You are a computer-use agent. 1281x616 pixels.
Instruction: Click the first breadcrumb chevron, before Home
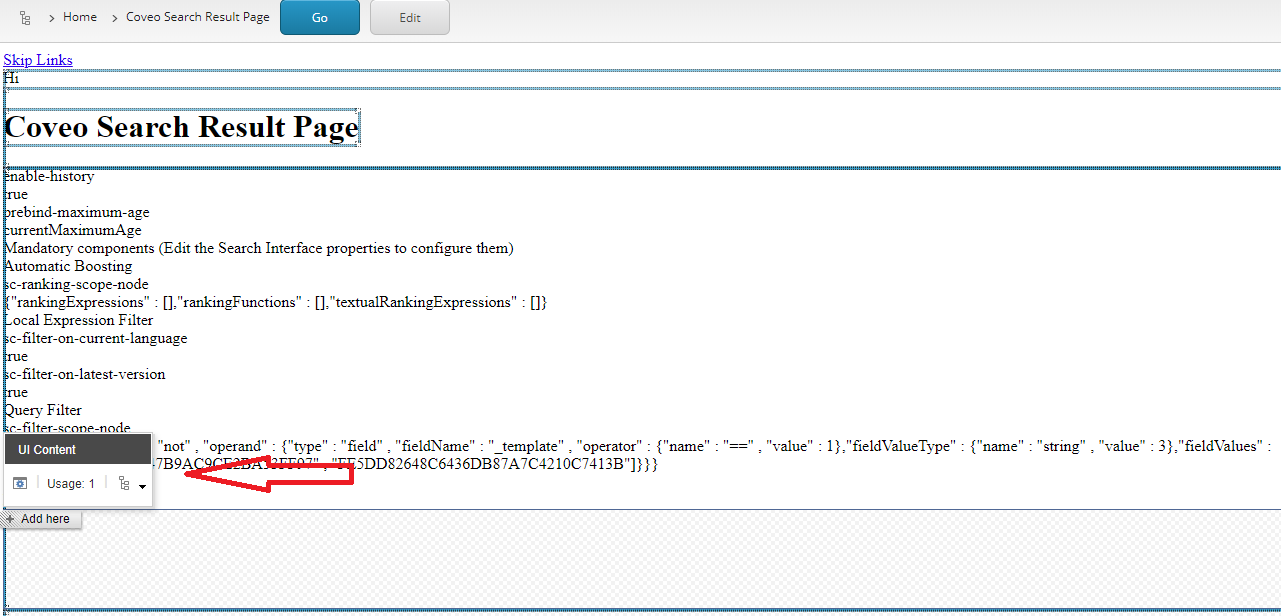50,18
